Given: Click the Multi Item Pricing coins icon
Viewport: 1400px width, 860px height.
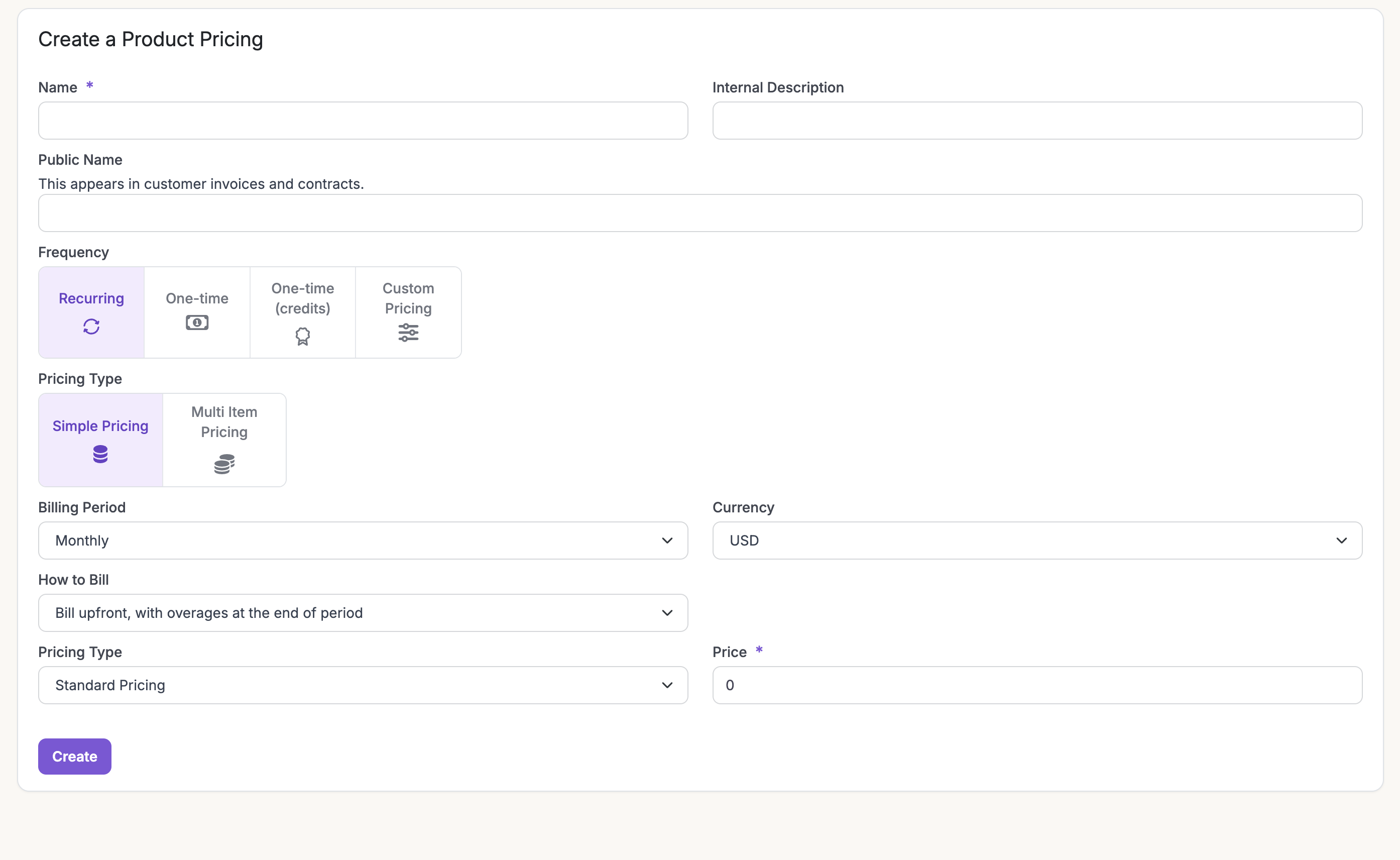Looking at the screenshot, I should point(224,464).
